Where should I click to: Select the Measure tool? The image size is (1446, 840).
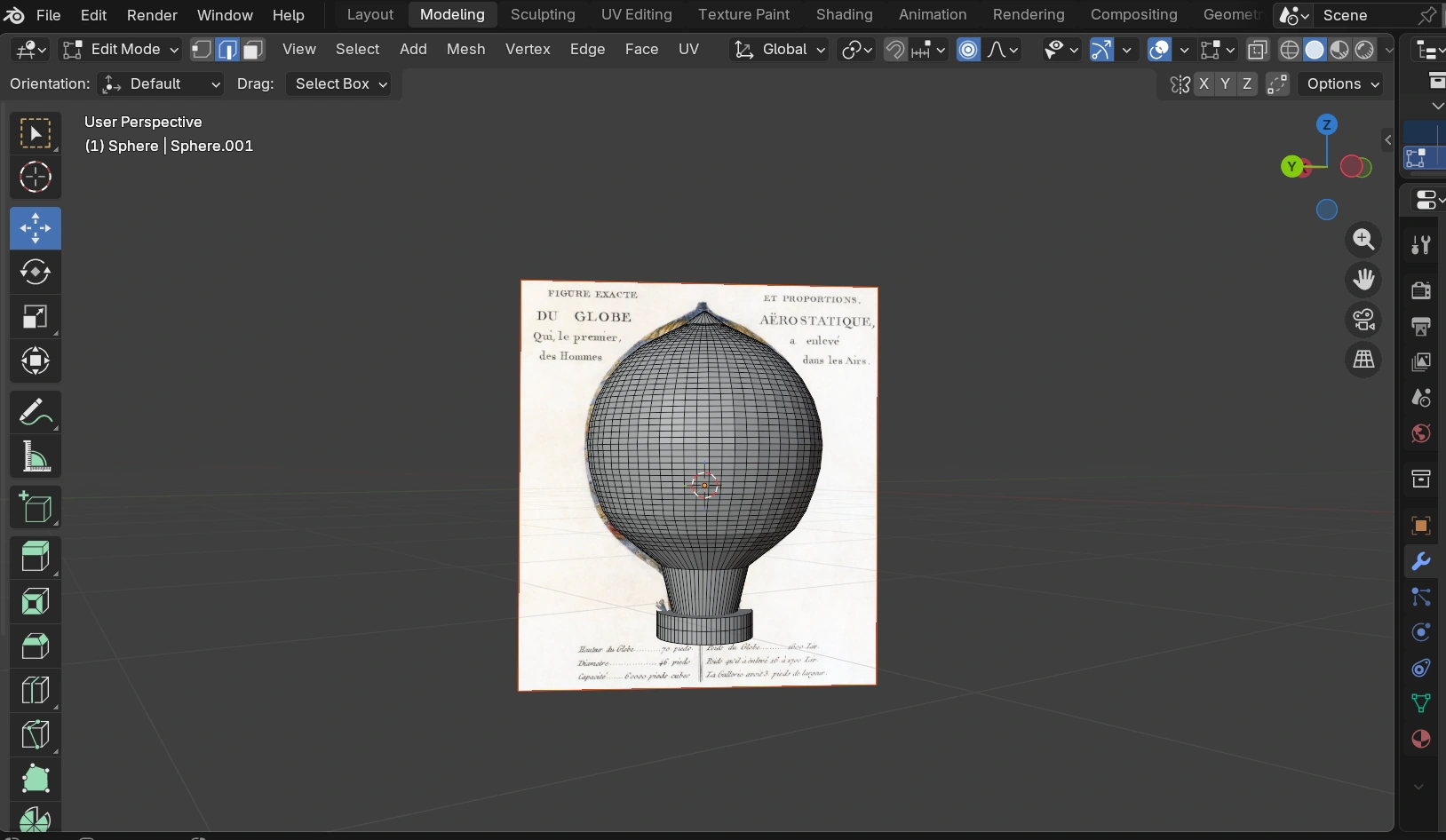click(x=36, y=457)
